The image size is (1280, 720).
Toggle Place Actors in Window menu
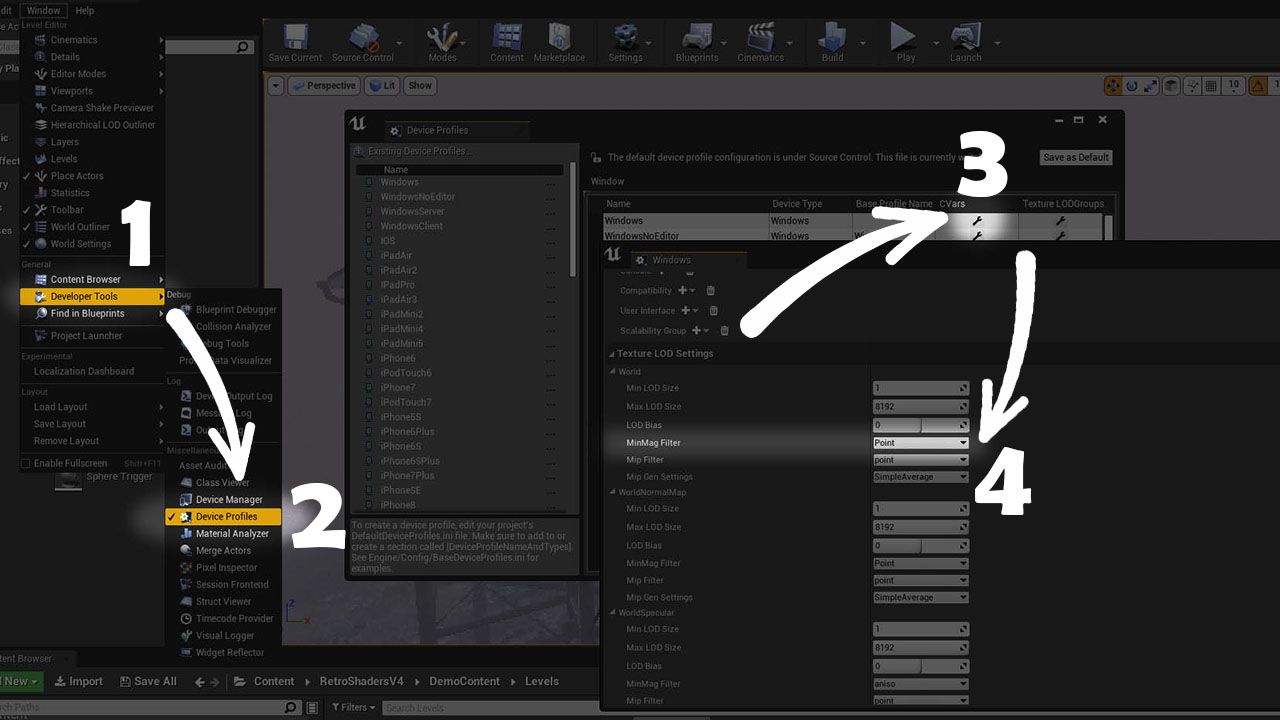(92, 176)
